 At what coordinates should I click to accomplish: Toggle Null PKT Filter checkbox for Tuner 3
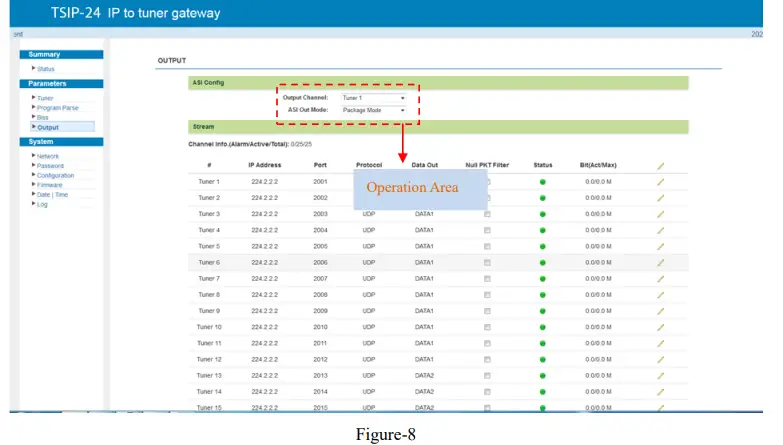click(x=487, y=214)
